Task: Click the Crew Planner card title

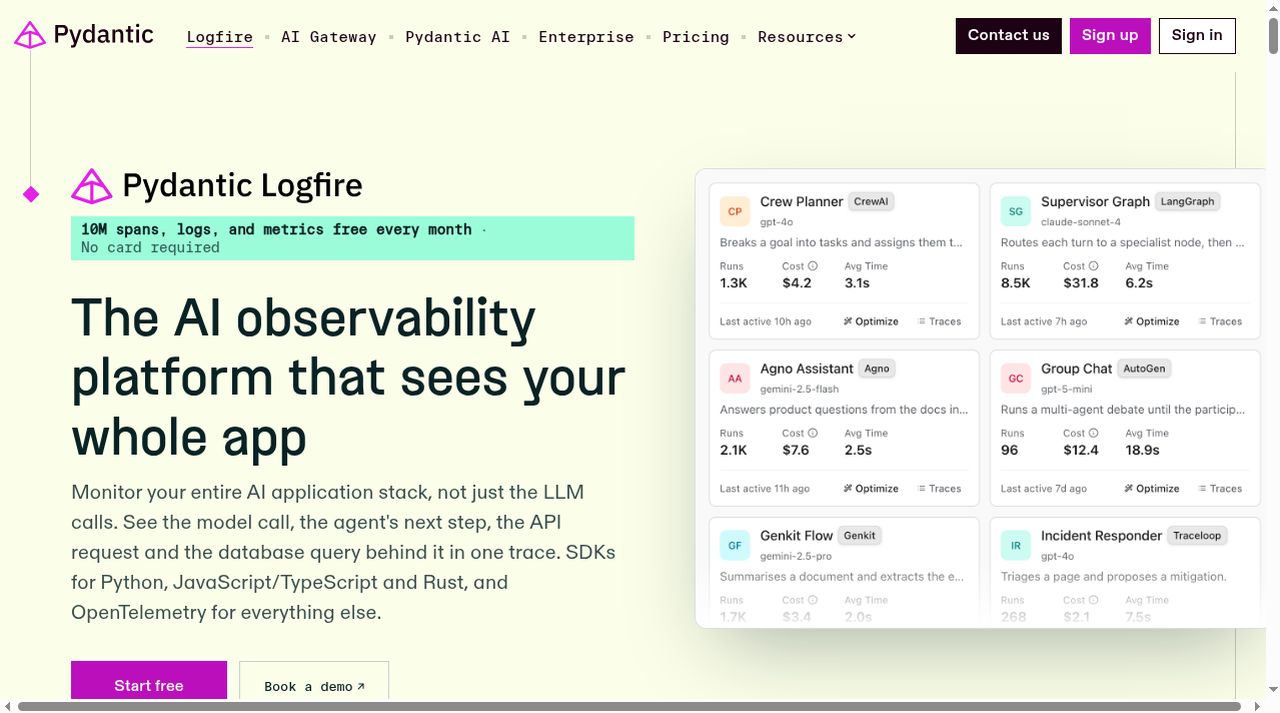Action: point(801,201)
